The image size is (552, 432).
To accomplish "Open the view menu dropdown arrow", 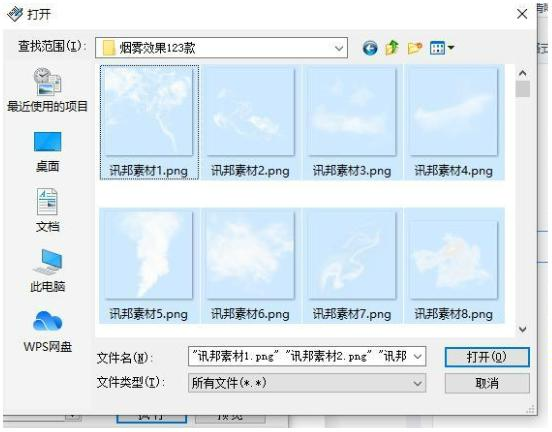I will point(450,48).
